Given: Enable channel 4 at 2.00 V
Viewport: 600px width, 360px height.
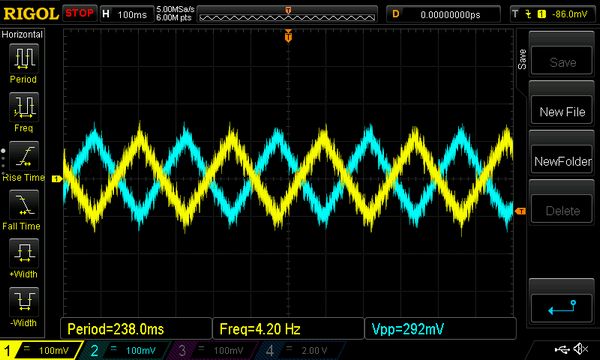Looking at the screenshot, I should [x=298, y=350].
